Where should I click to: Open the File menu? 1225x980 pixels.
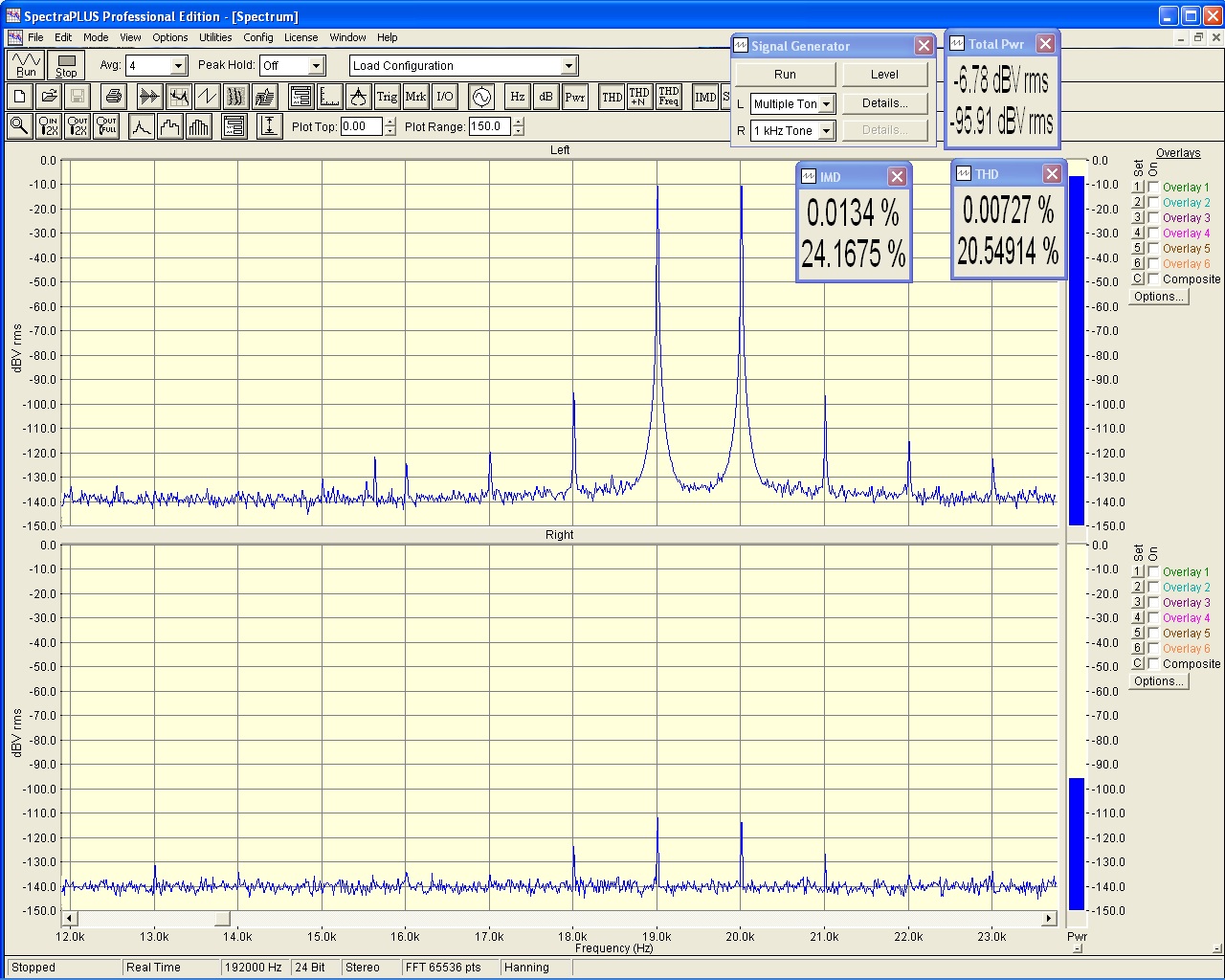coord(35,37)
